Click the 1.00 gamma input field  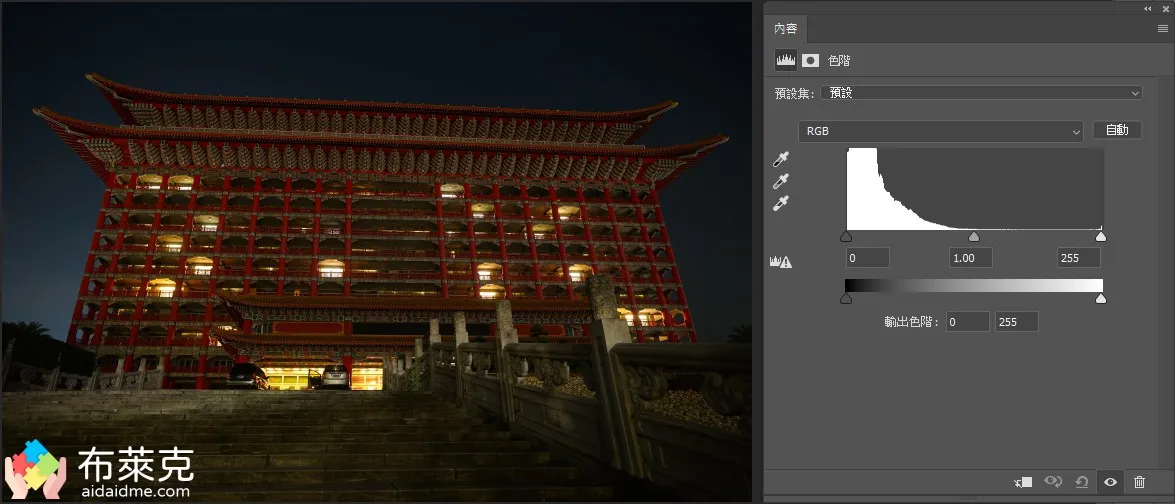(x=970, y=258)
